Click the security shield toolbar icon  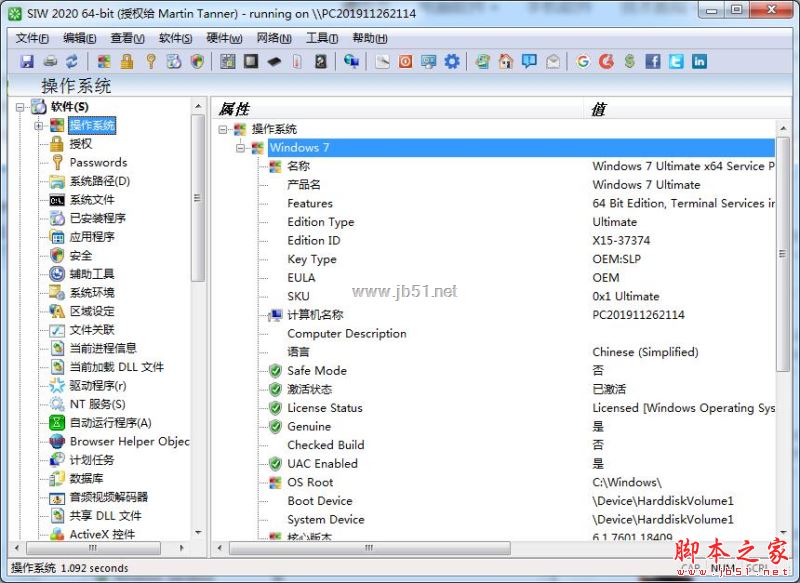[x=197, y=62]
